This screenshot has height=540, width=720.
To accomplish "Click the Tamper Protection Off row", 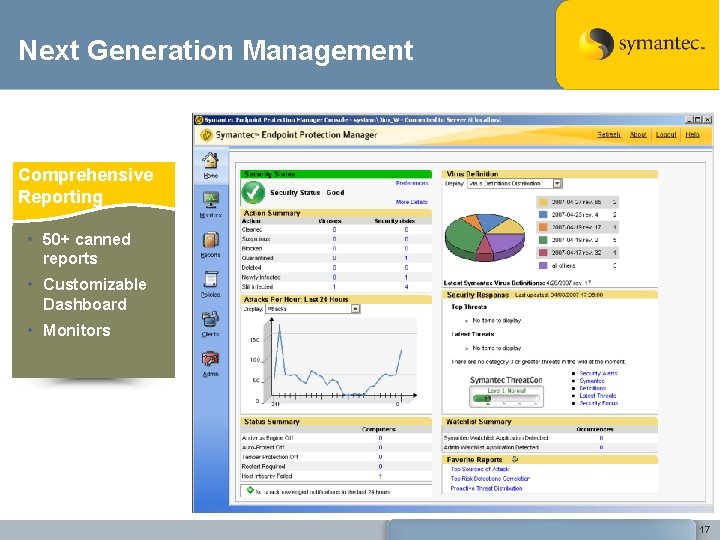I will (x=336, y=457).
